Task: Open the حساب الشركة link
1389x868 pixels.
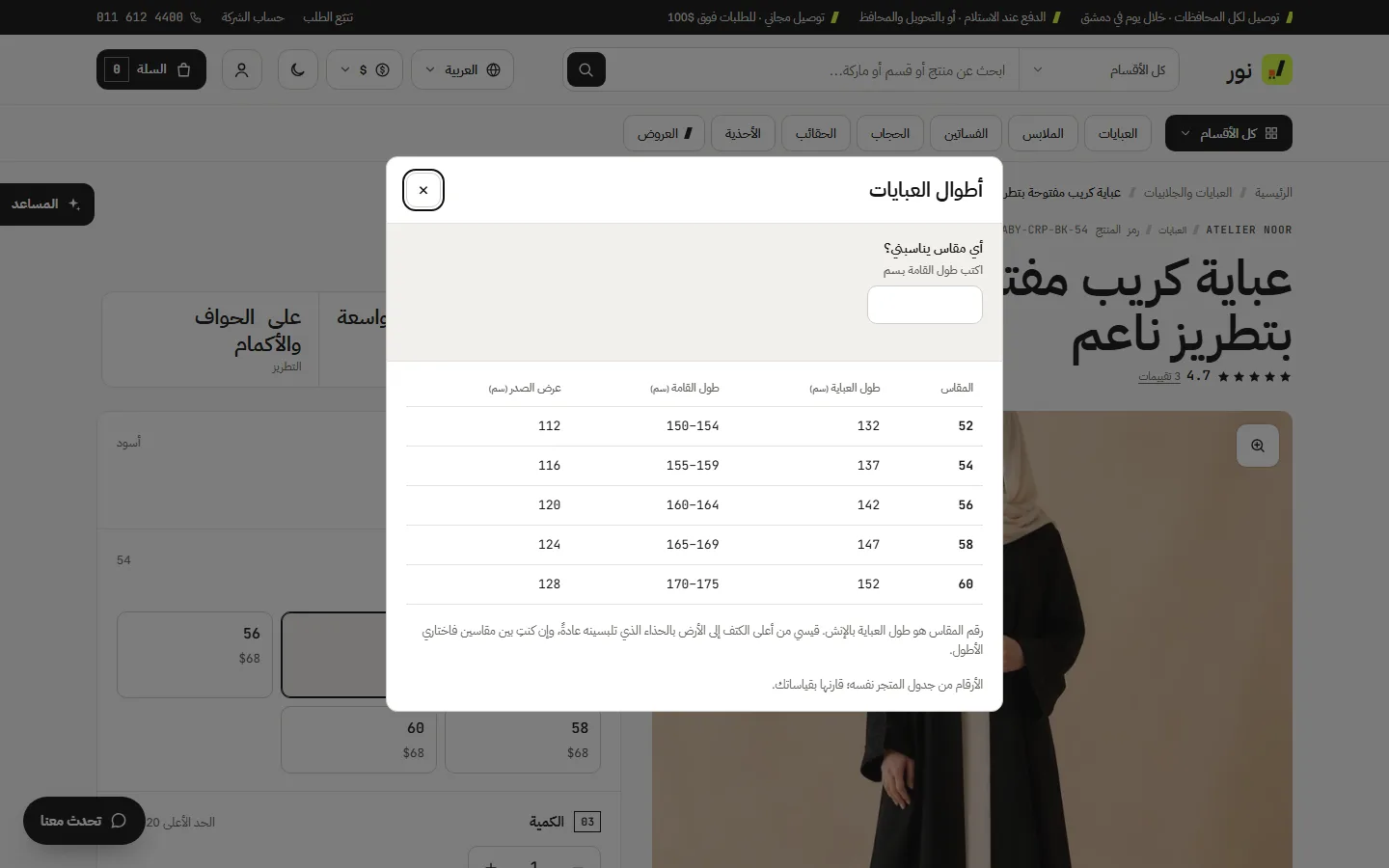Action: 253,17
